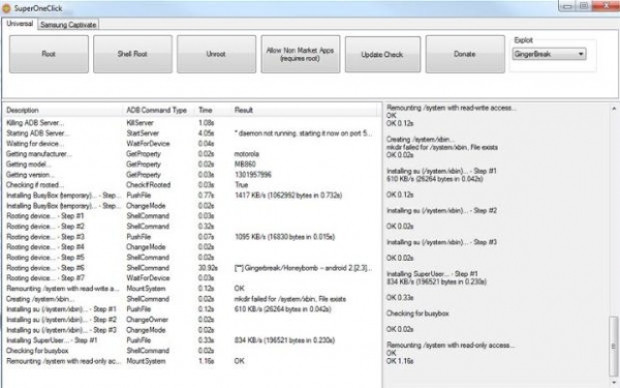The width and height of the screenshot is (620, 388).
Task: Select the Universal tab
Action: 19,24
